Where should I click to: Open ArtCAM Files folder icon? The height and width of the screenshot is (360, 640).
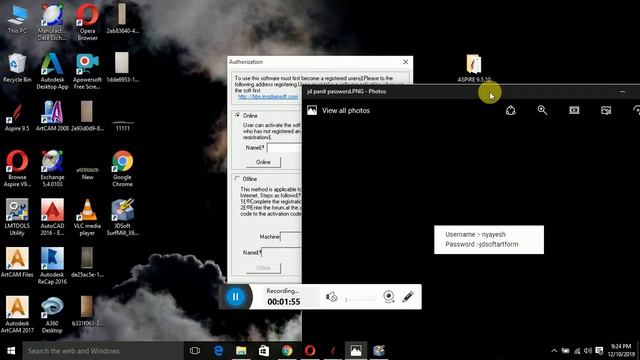17,262
